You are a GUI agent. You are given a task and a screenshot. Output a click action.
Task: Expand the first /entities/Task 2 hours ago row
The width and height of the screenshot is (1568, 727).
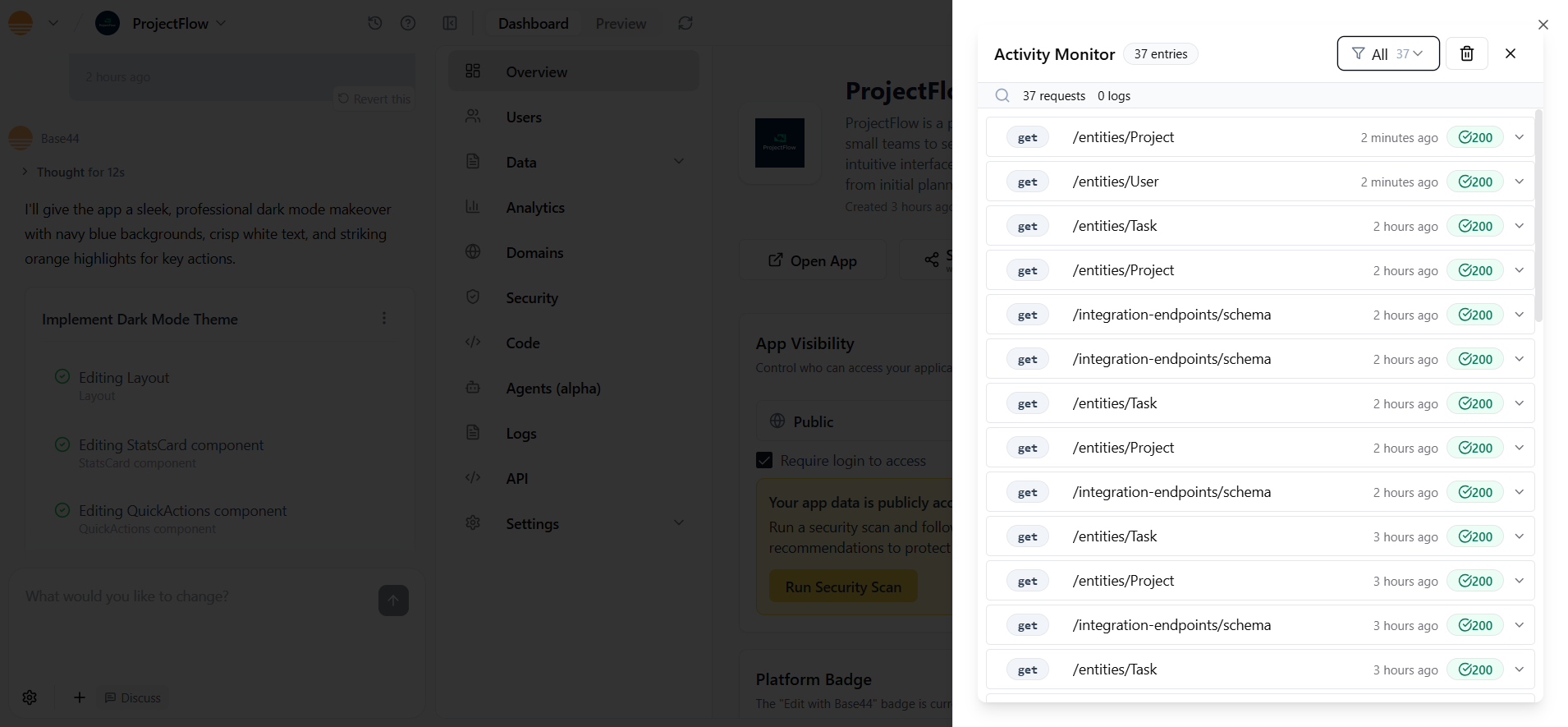1260,226
